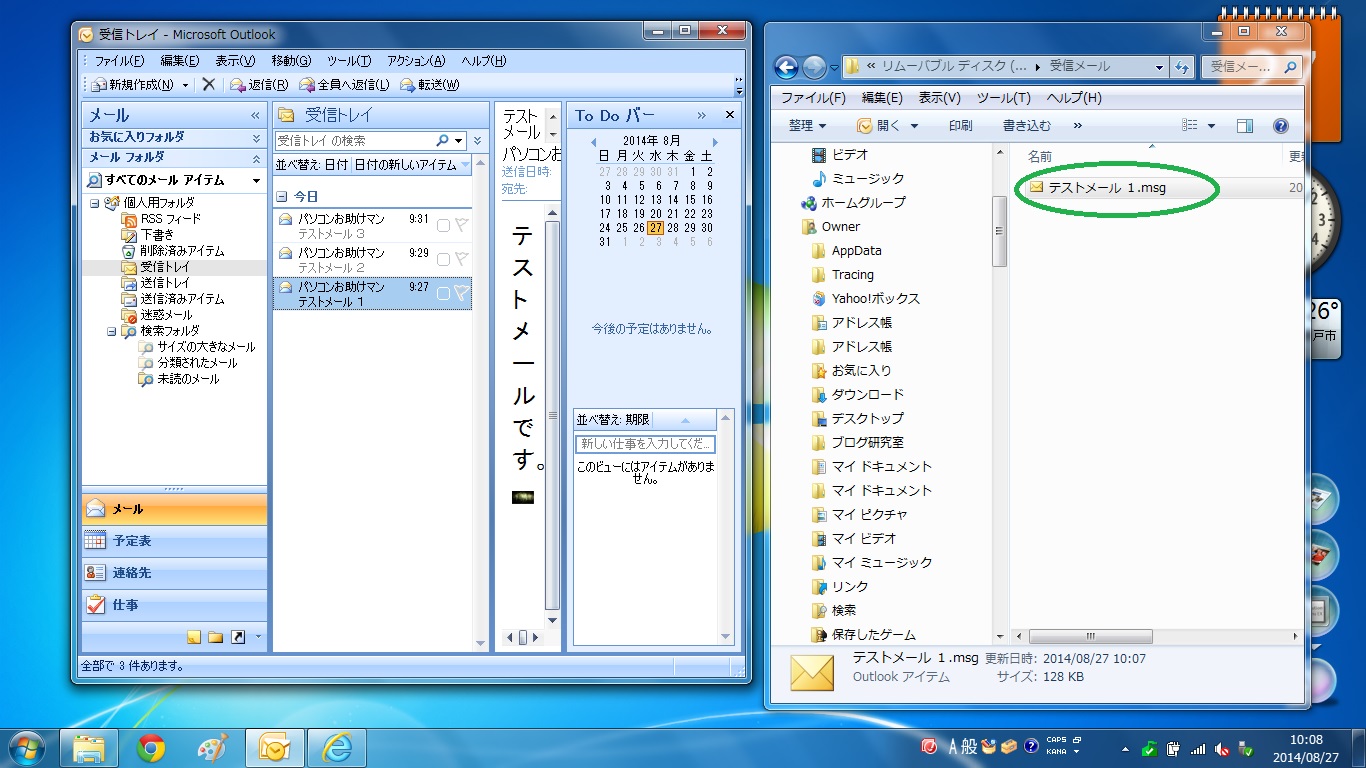Select the テストメール 3 message
Viewport: 1366px width, 768px height.
[x=371, y=226]
